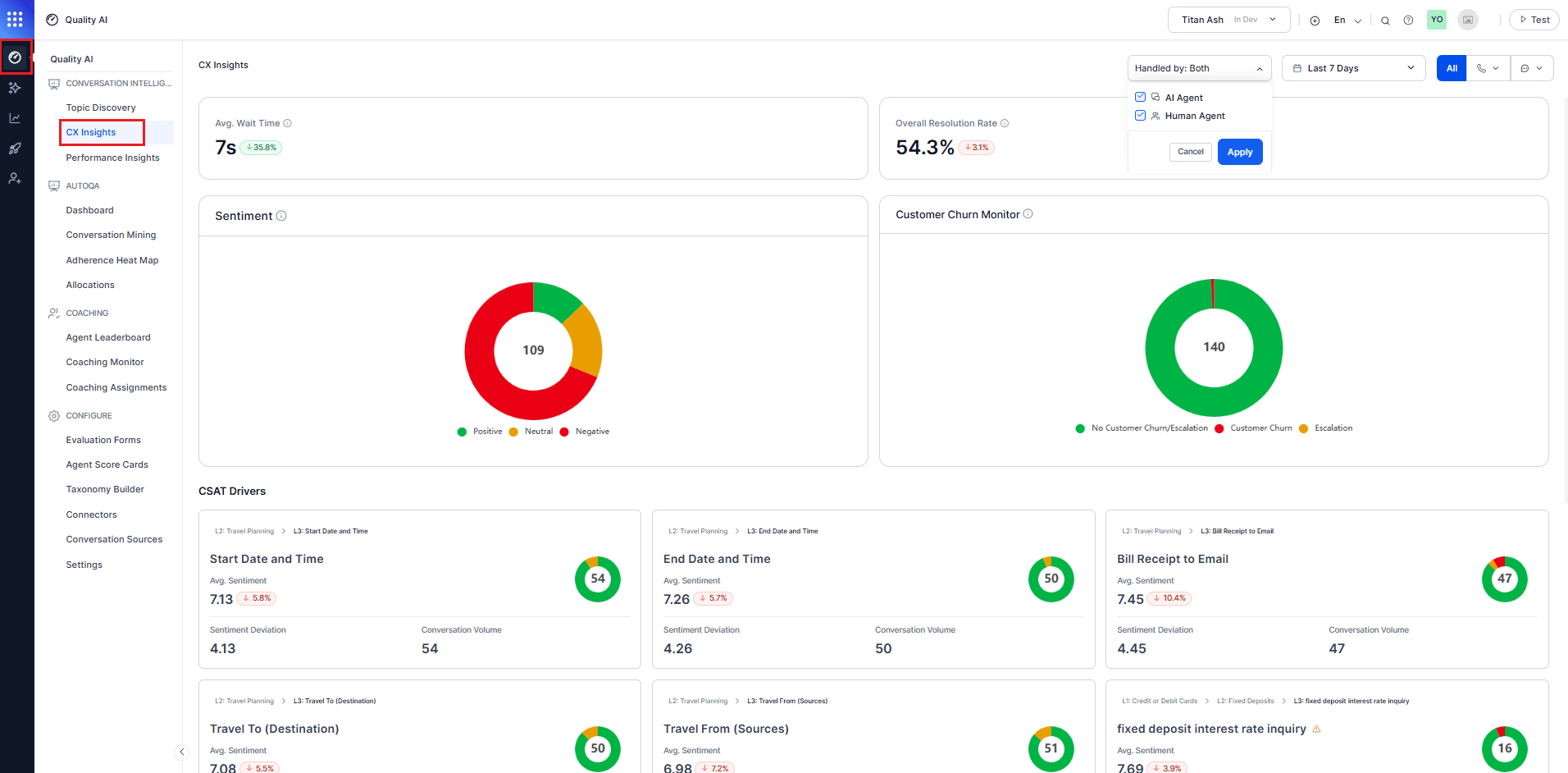Open the Start Date and Time driver card
The height and width of the screenshot is (773, 1568).
420,589
